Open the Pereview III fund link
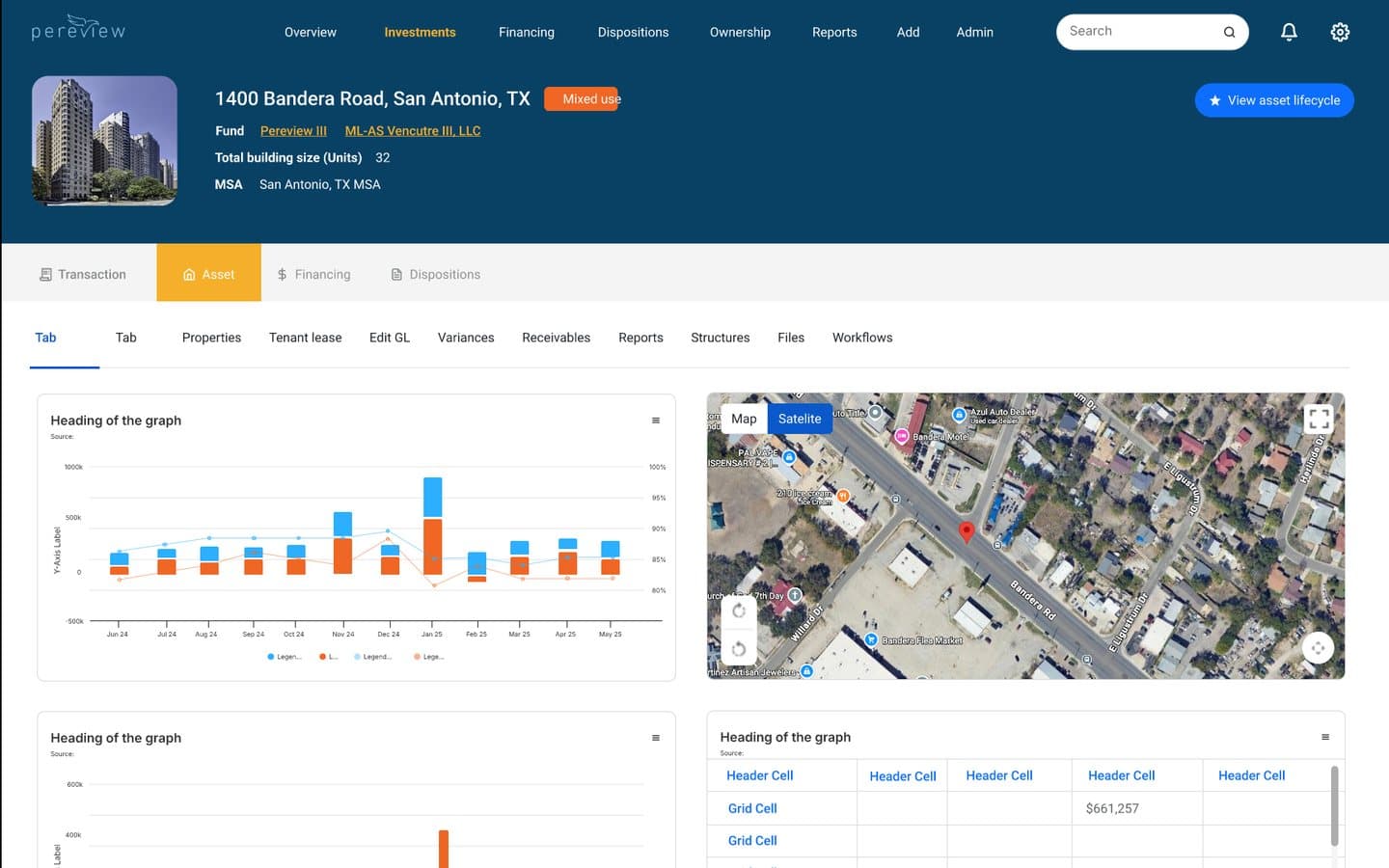 (293, 131)
